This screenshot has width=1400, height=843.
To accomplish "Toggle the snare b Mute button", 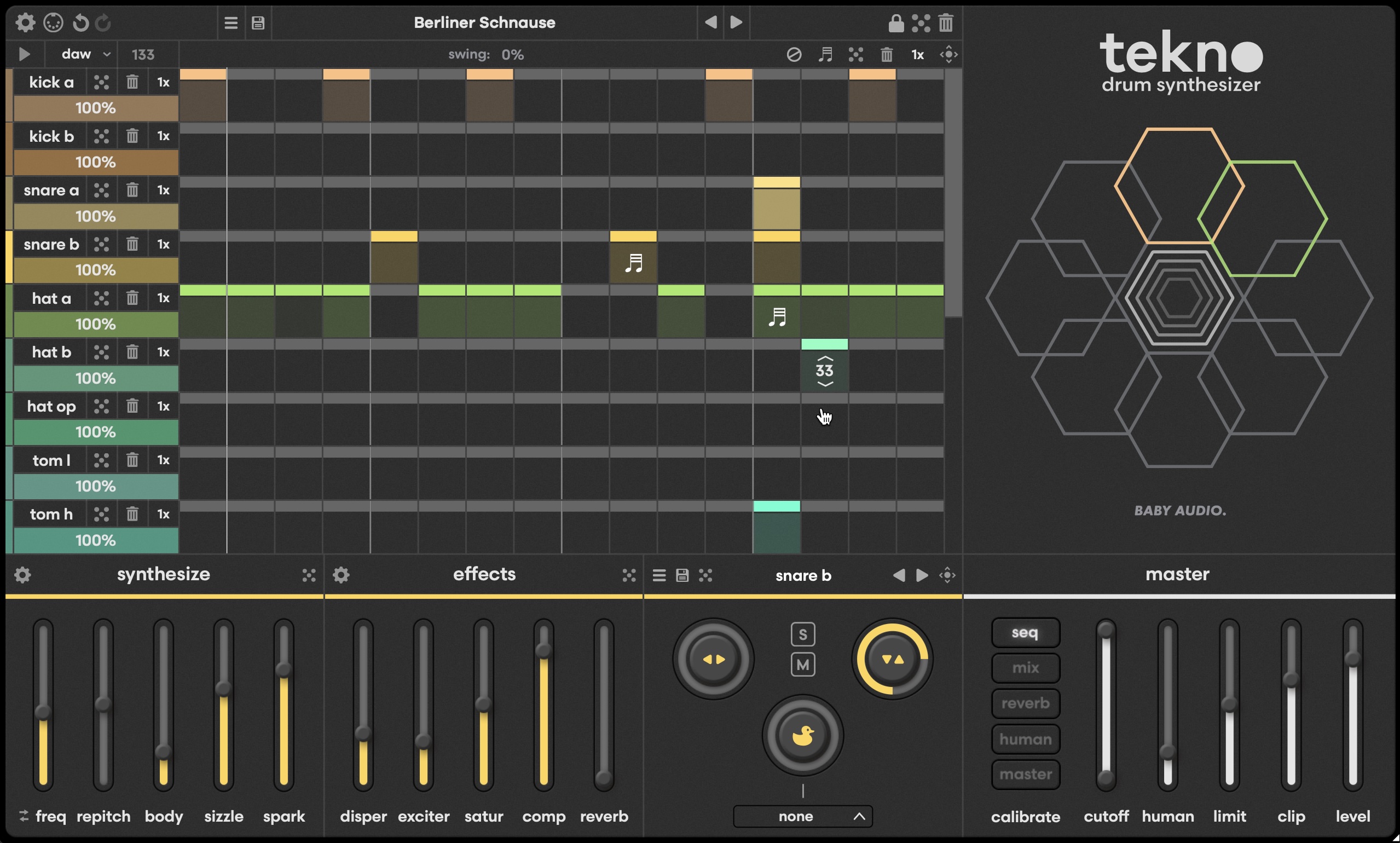I will [x=802, y=664].
